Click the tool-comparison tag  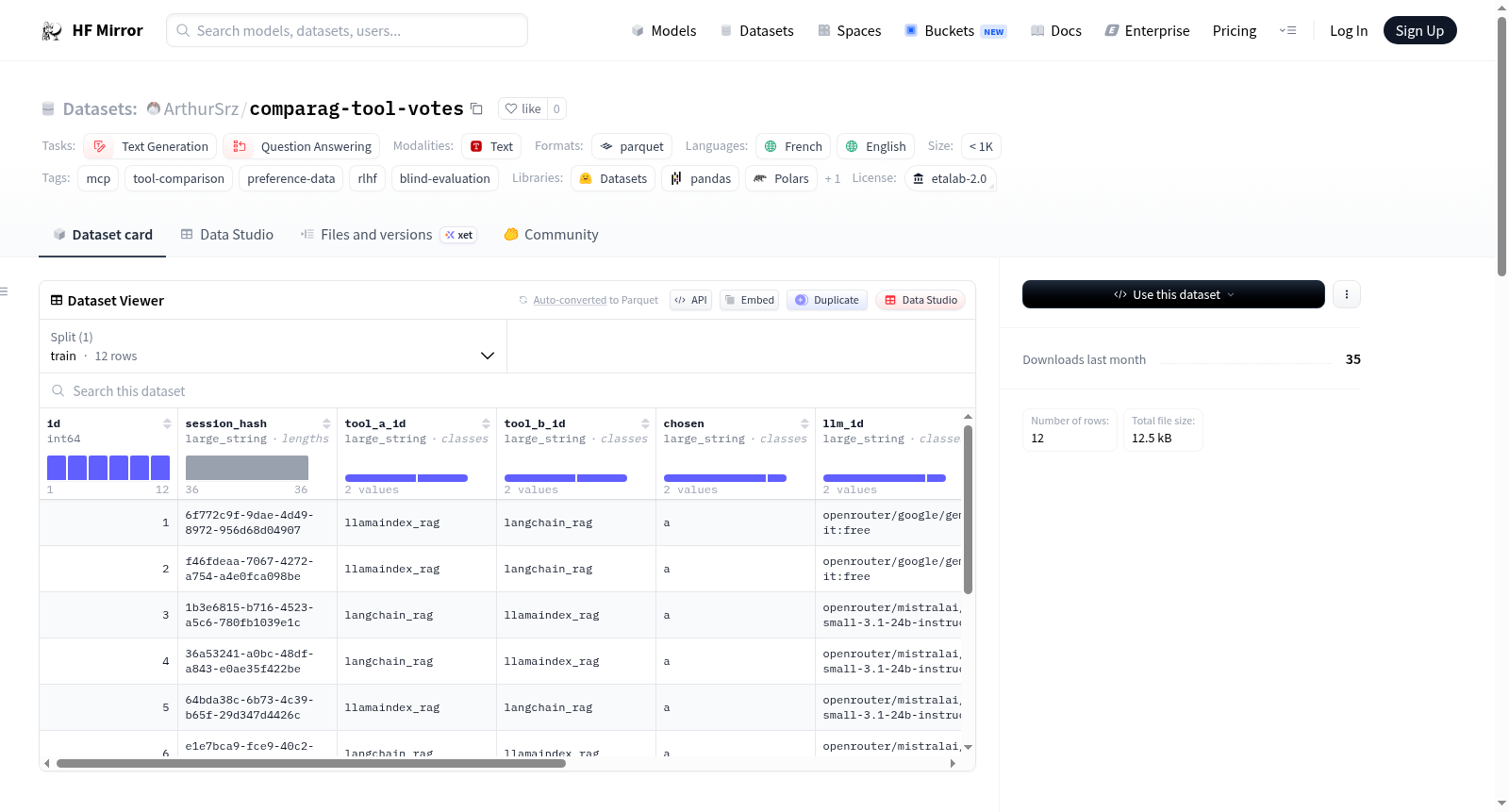coord(178,178)
